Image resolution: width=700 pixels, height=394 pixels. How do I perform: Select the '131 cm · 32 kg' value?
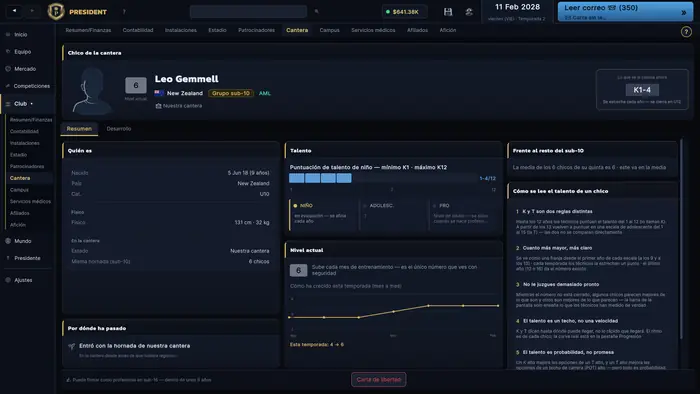252,222
